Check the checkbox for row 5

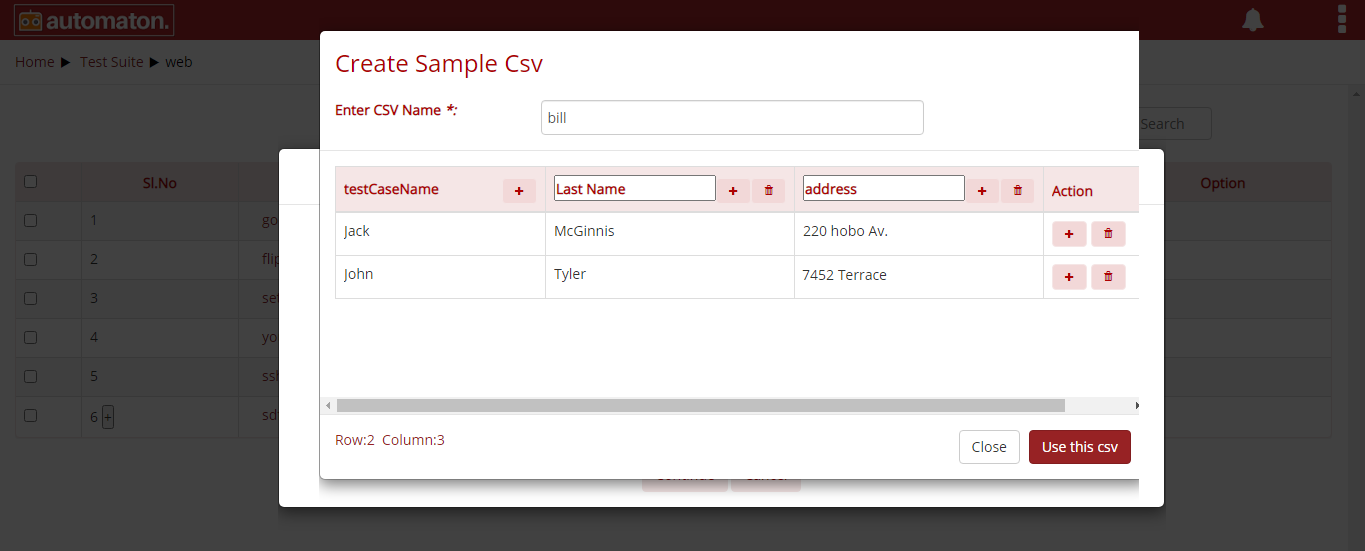tap(30, 376)
